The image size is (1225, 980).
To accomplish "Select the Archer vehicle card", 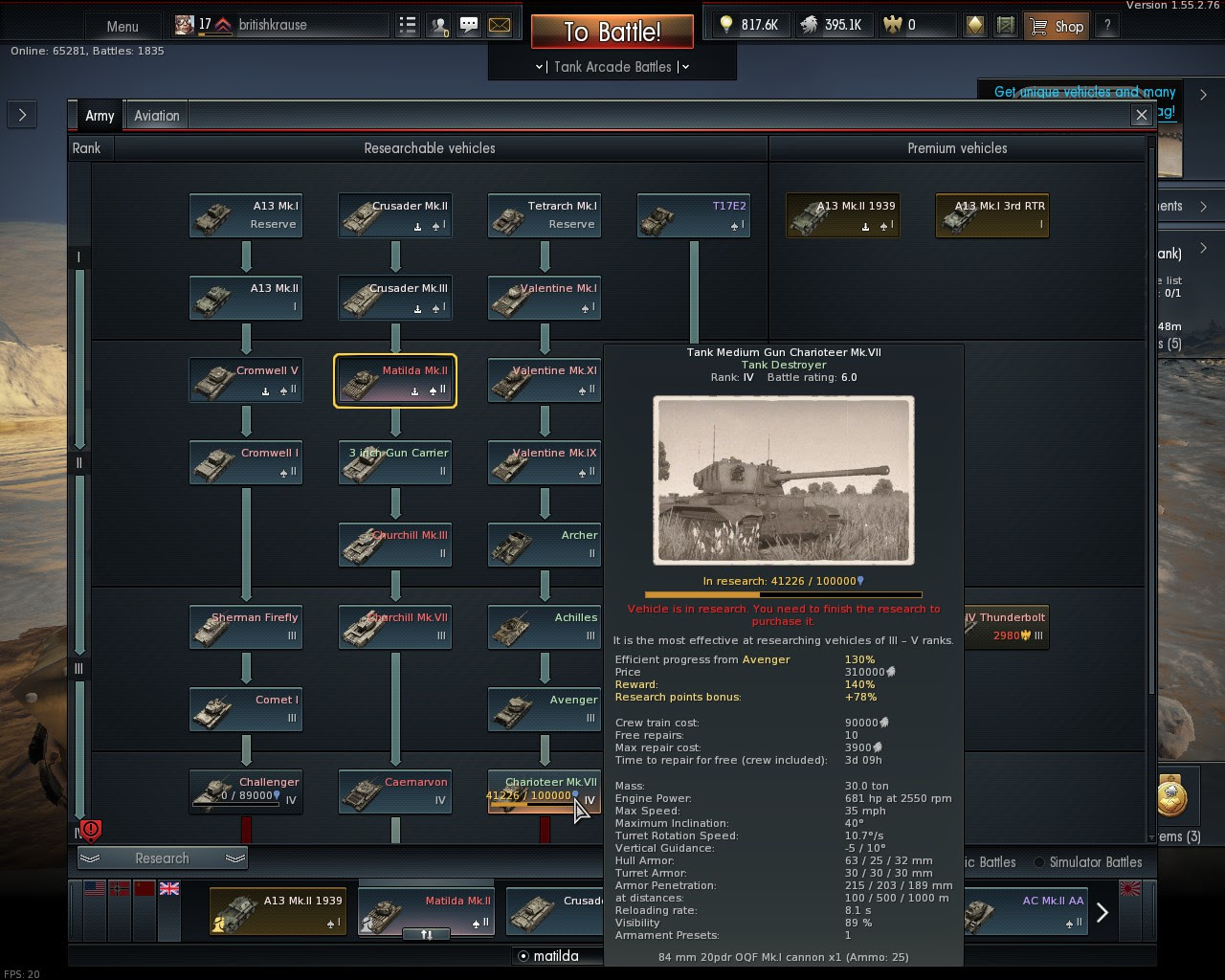I will [545, 545].
